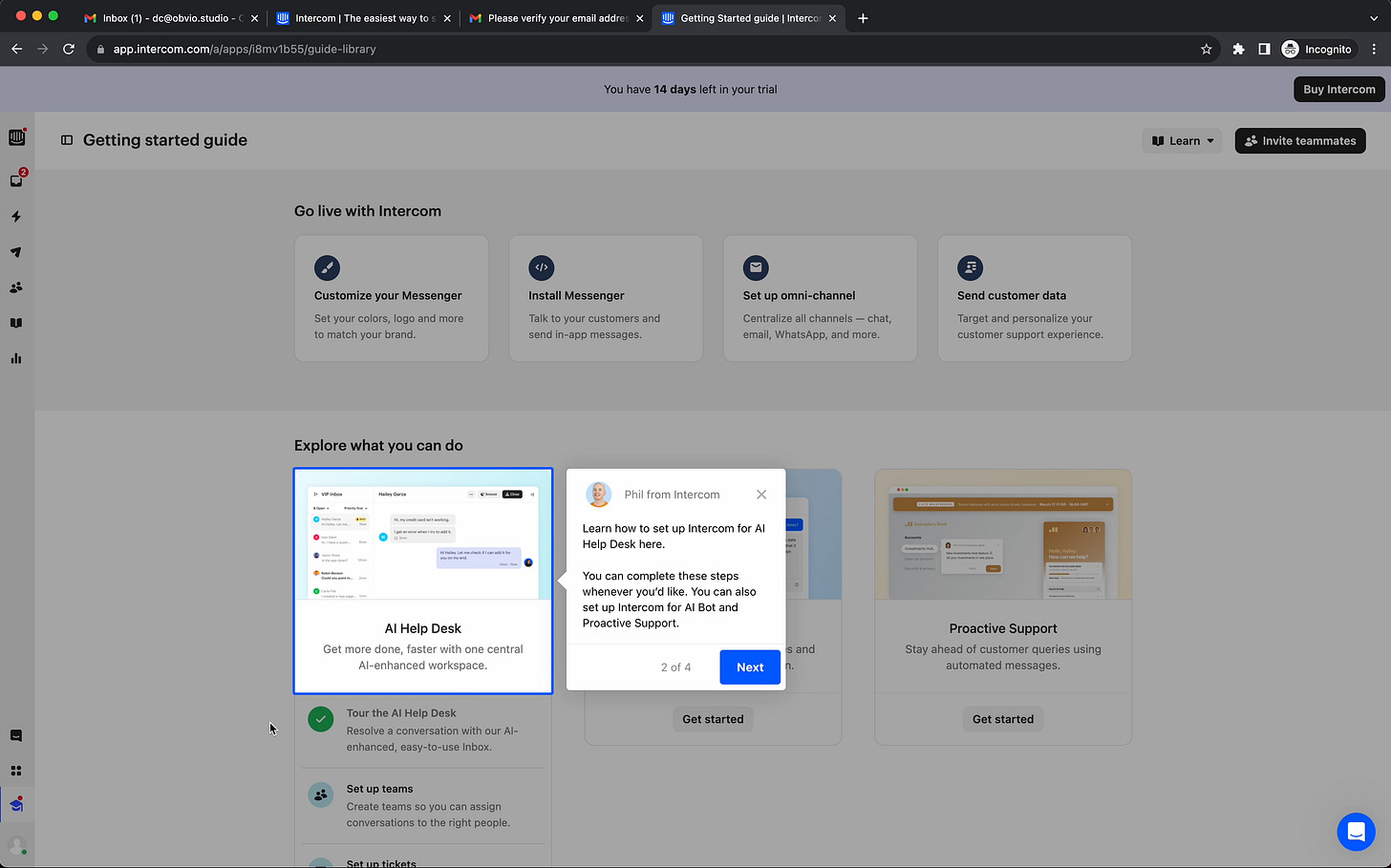Click the Send customer data icon
This screenshot has height=868, width=1391.
click(x=970, y=268)
